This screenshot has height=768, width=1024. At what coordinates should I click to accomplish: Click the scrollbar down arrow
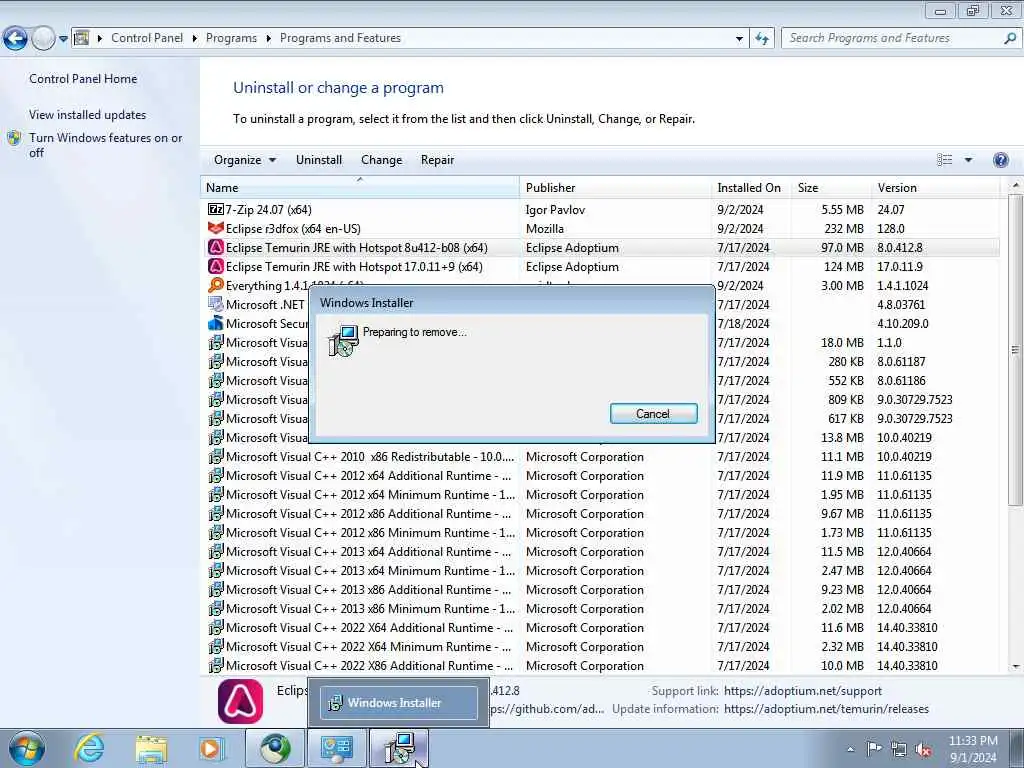click(1016, 666)
